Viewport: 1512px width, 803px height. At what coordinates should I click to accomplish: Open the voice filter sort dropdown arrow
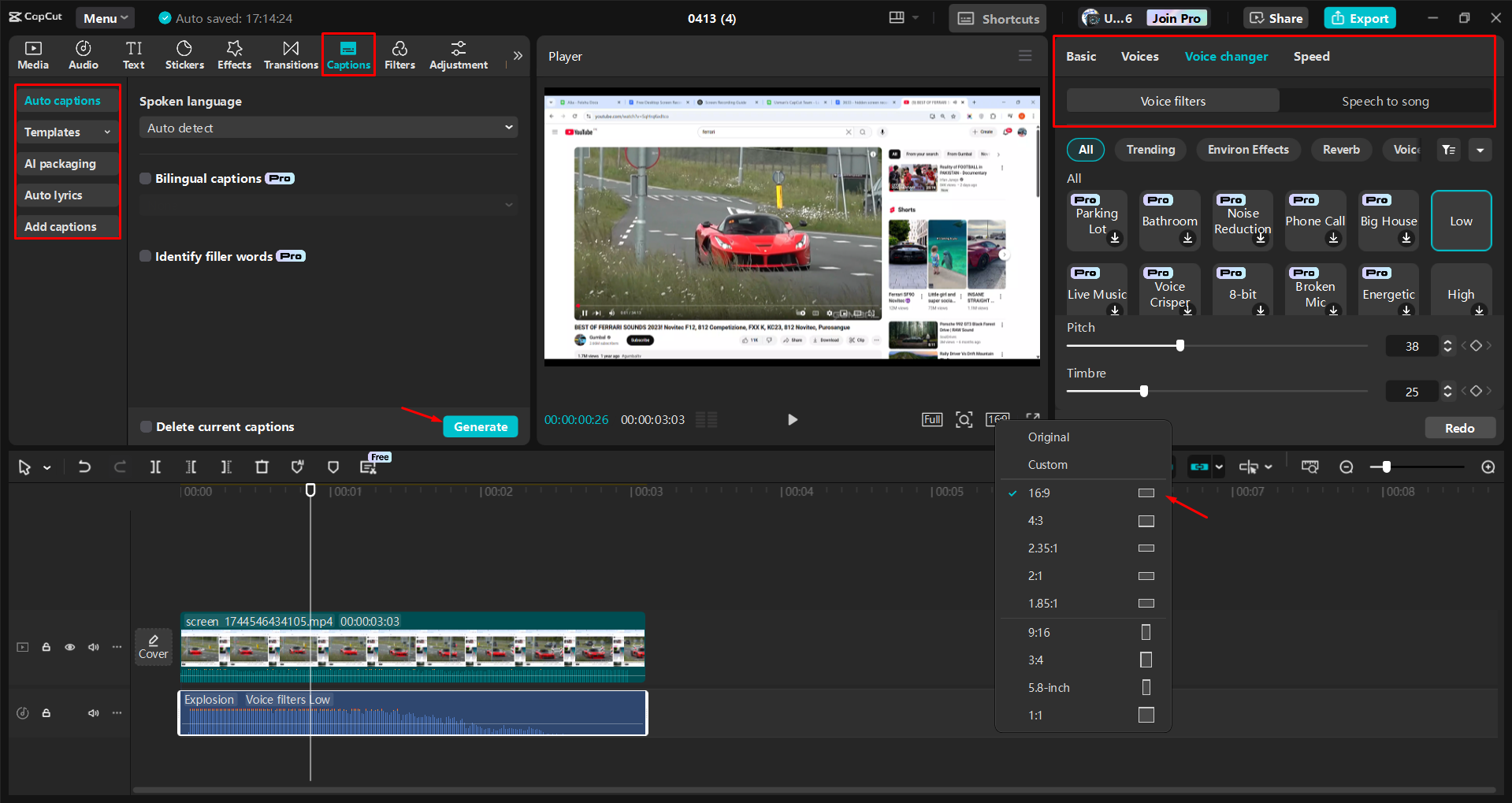click(x=1480, y=149)
